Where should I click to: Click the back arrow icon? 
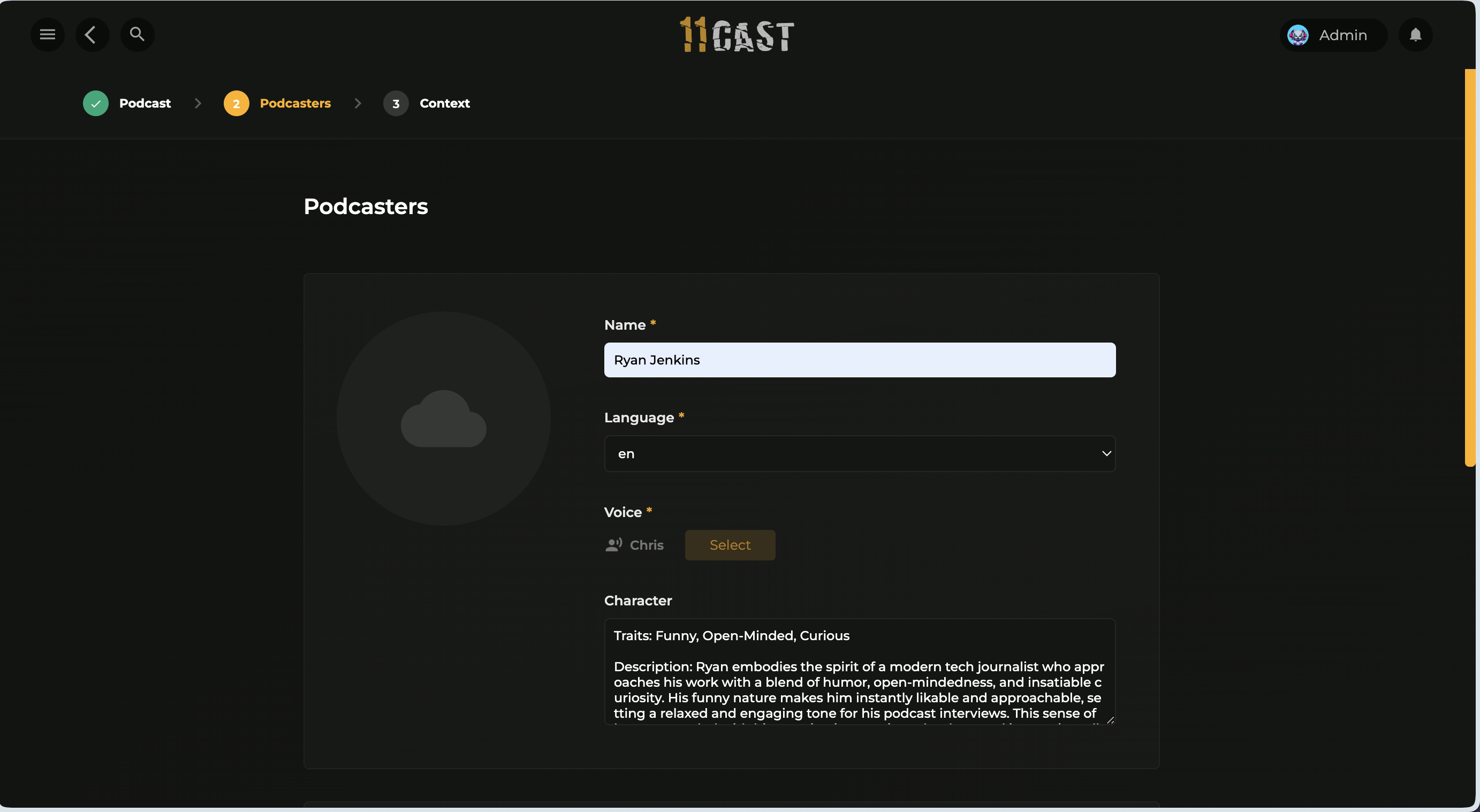(92, 34)
